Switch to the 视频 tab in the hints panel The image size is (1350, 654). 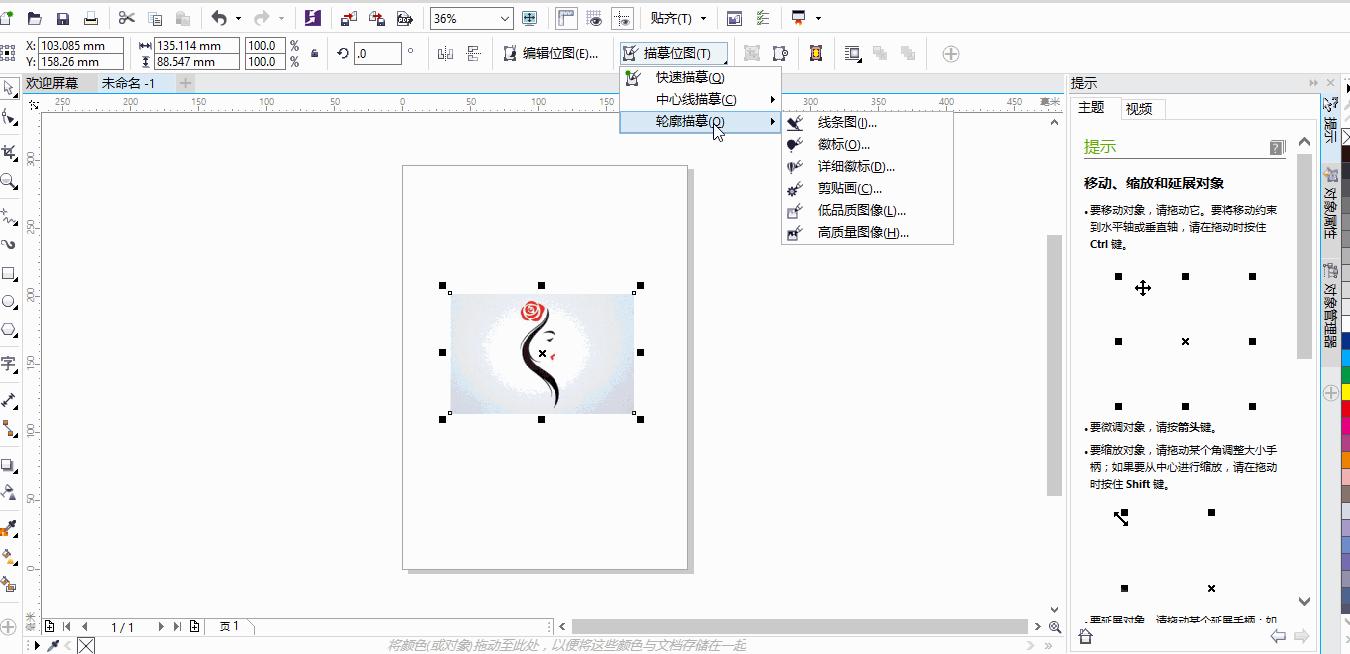(1140, 109)
